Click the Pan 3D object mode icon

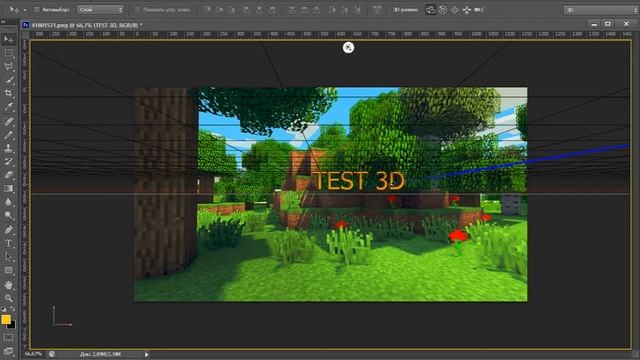[455, 10]
